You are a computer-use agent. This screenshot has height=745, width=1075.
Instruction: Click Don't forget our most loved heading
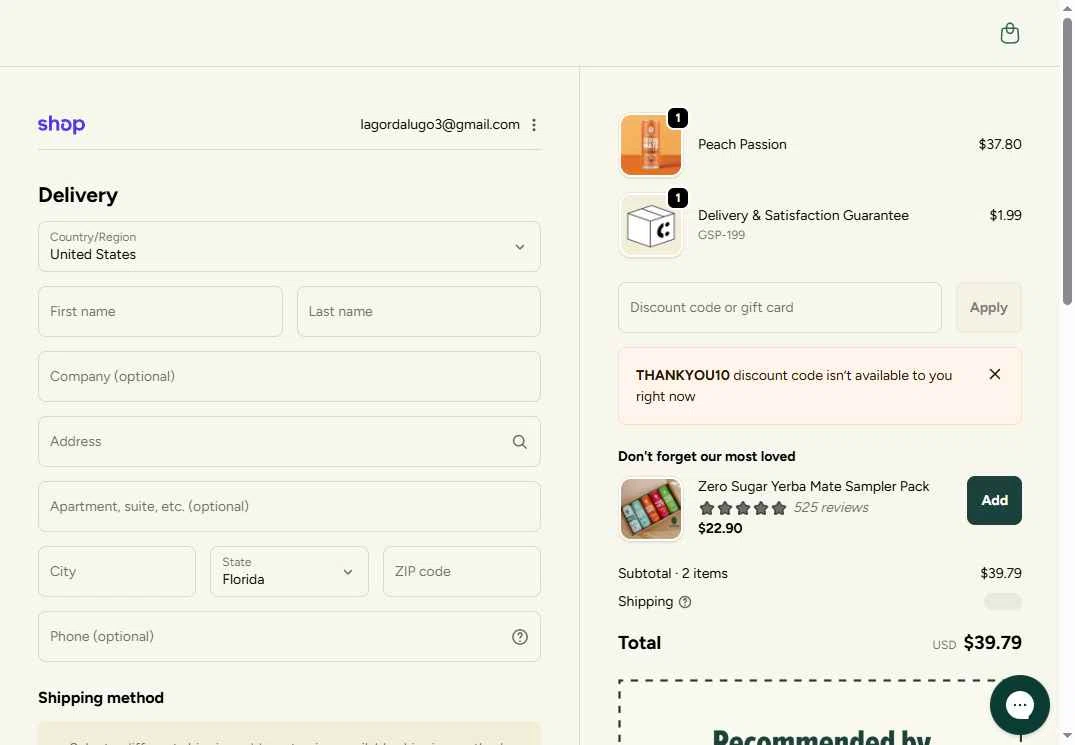coord(706,456)
